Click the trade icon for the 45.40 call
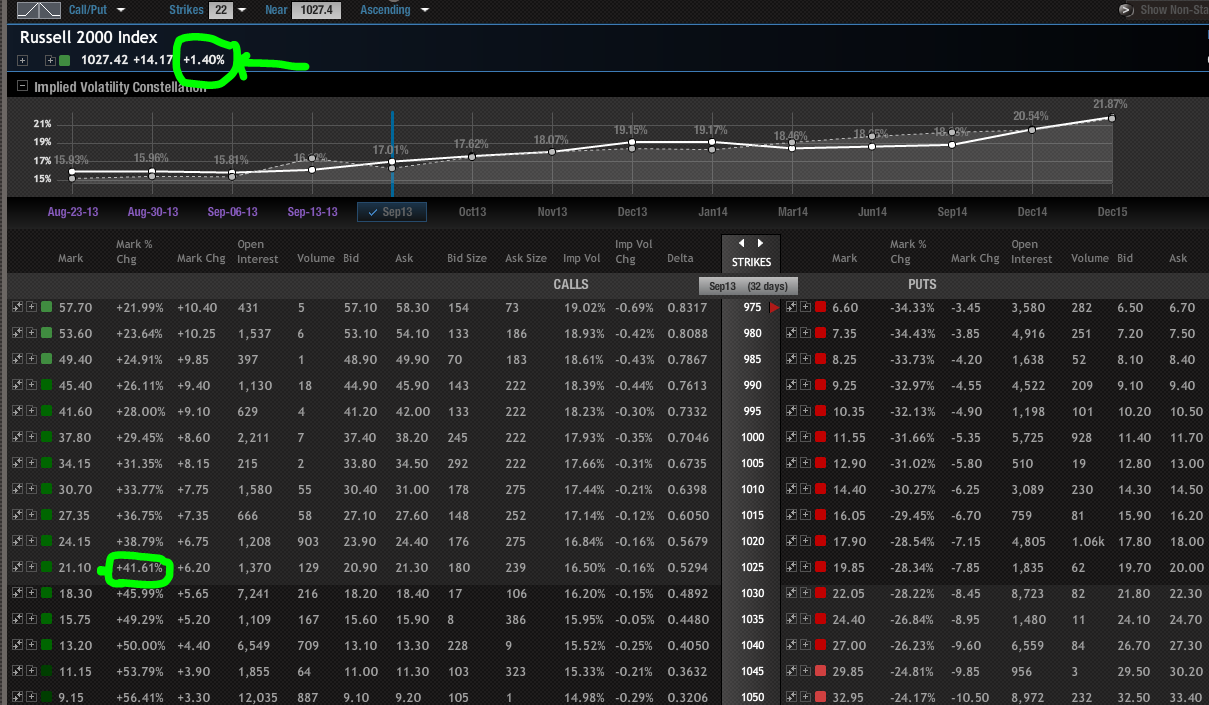 [x=17, y=385]
